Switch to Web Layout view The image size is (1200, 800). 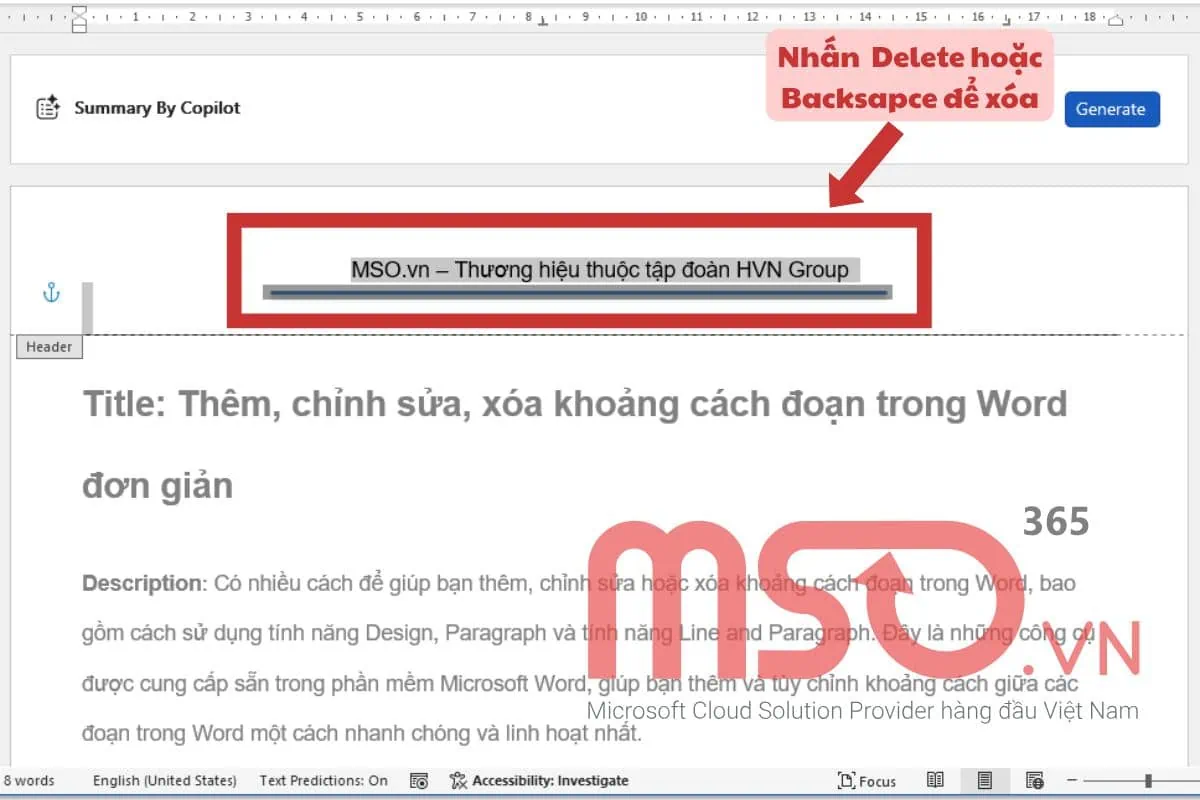pyautogui.click(x=1035, y=781)
